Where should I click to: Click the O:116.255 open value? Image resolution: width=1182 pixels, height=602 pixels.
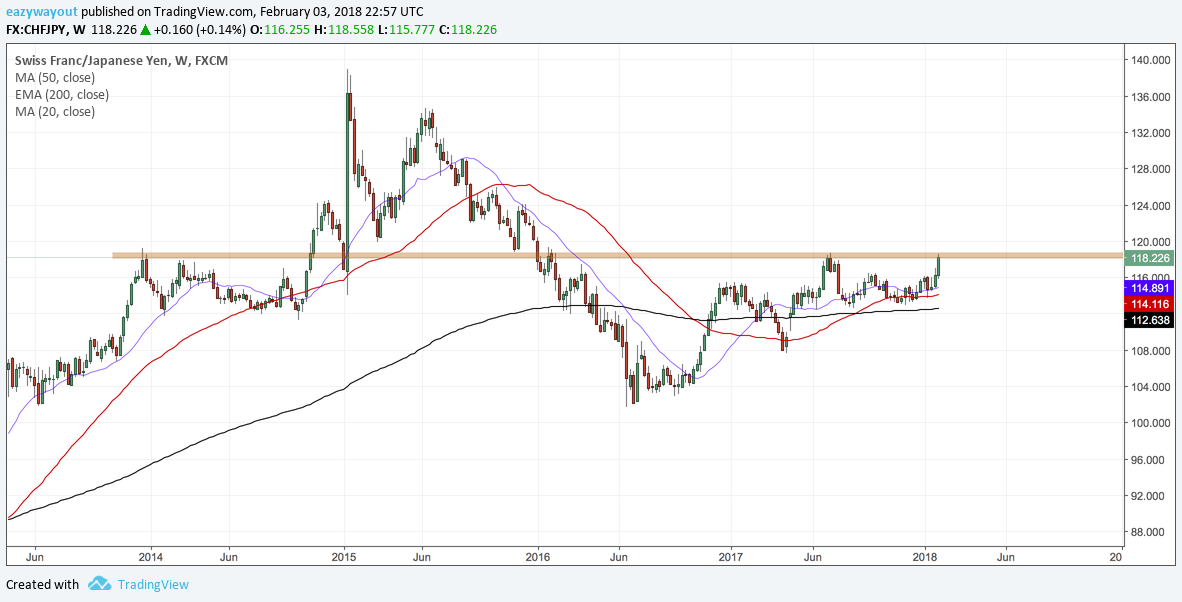(x=282, y=29)
